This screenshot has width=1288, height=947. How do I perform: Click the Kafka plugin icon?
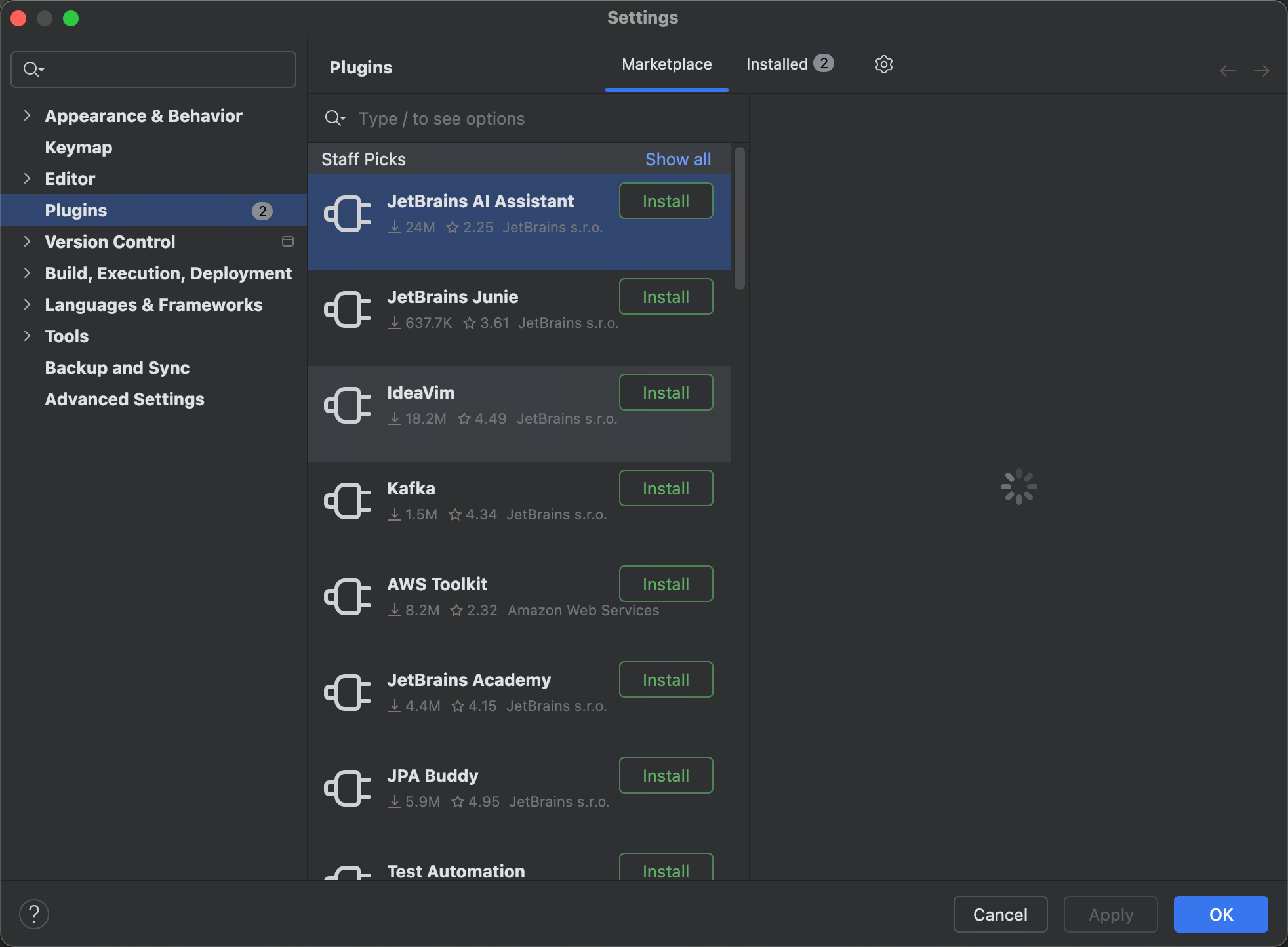tap(348, 501)
